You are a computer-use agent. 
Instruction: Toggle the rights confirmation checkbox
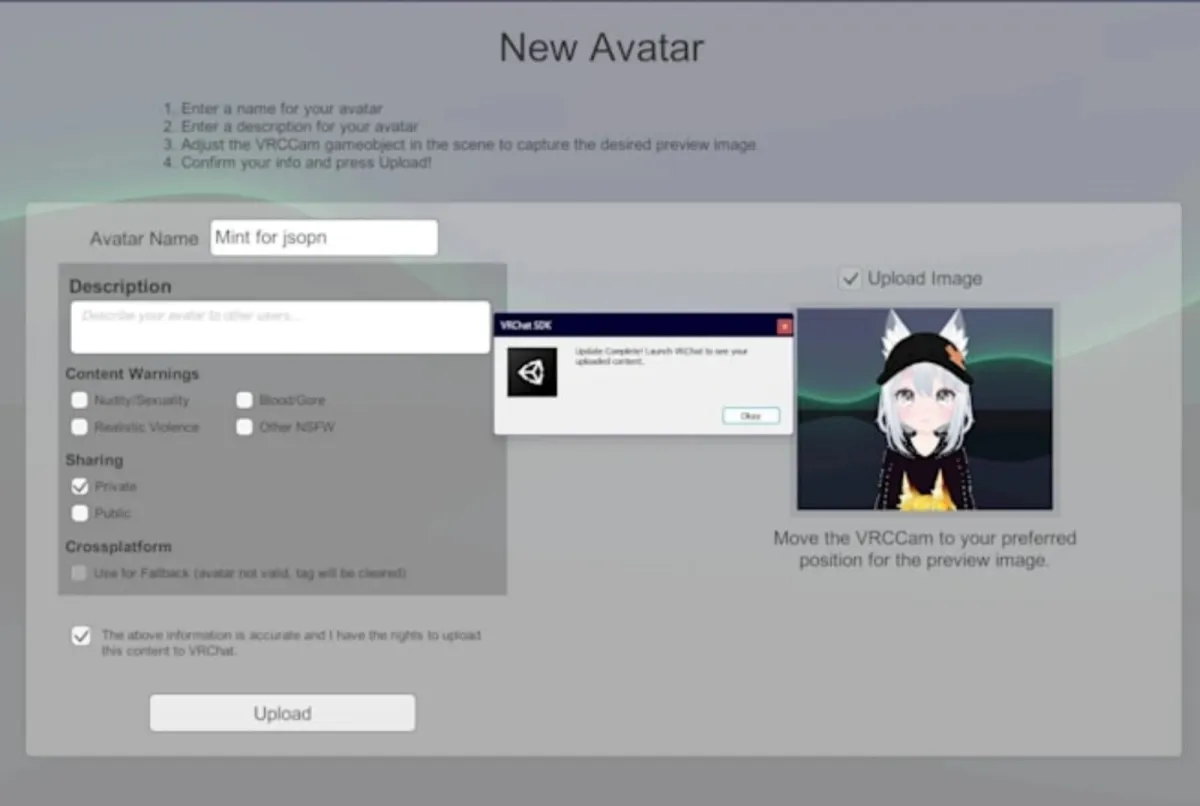(81, 636)
